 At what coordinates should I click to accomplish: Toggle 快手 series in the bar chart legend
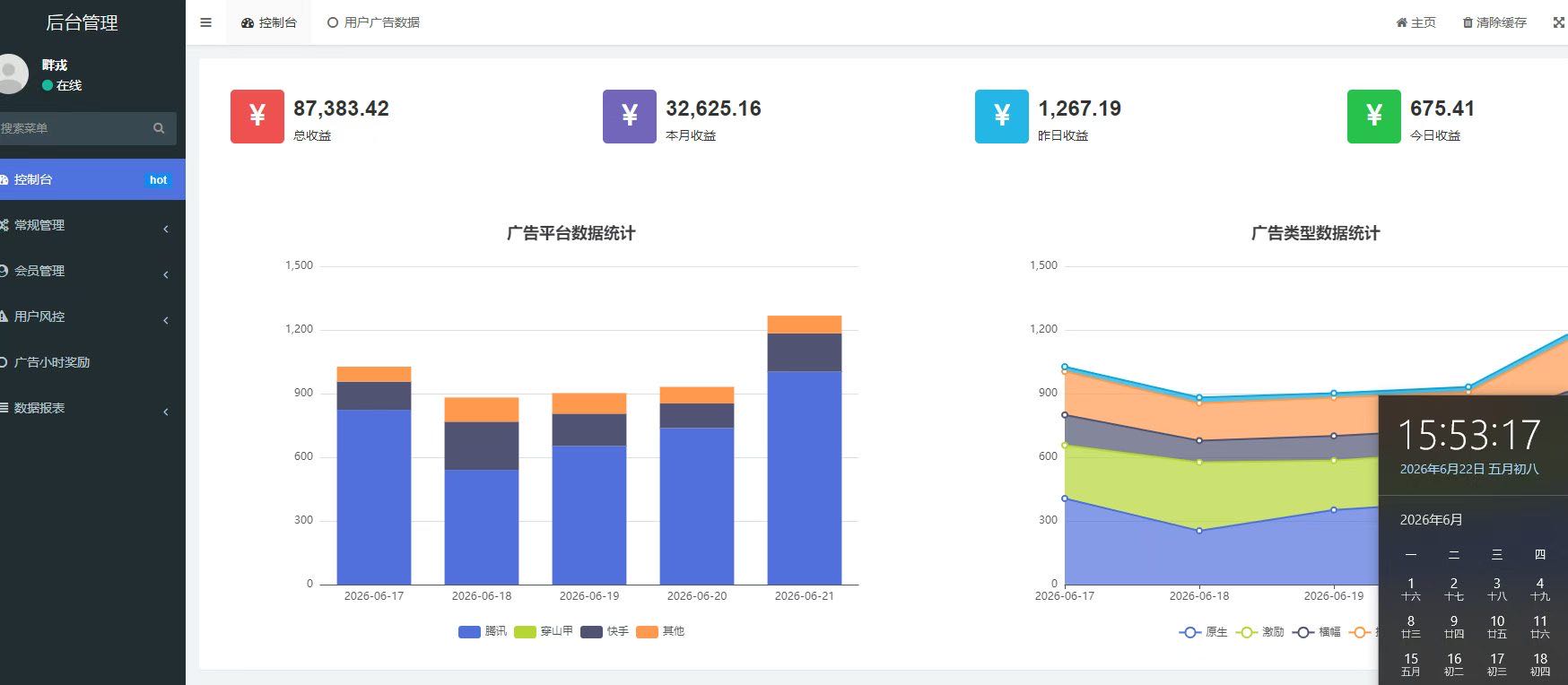[x=605, y=631]
